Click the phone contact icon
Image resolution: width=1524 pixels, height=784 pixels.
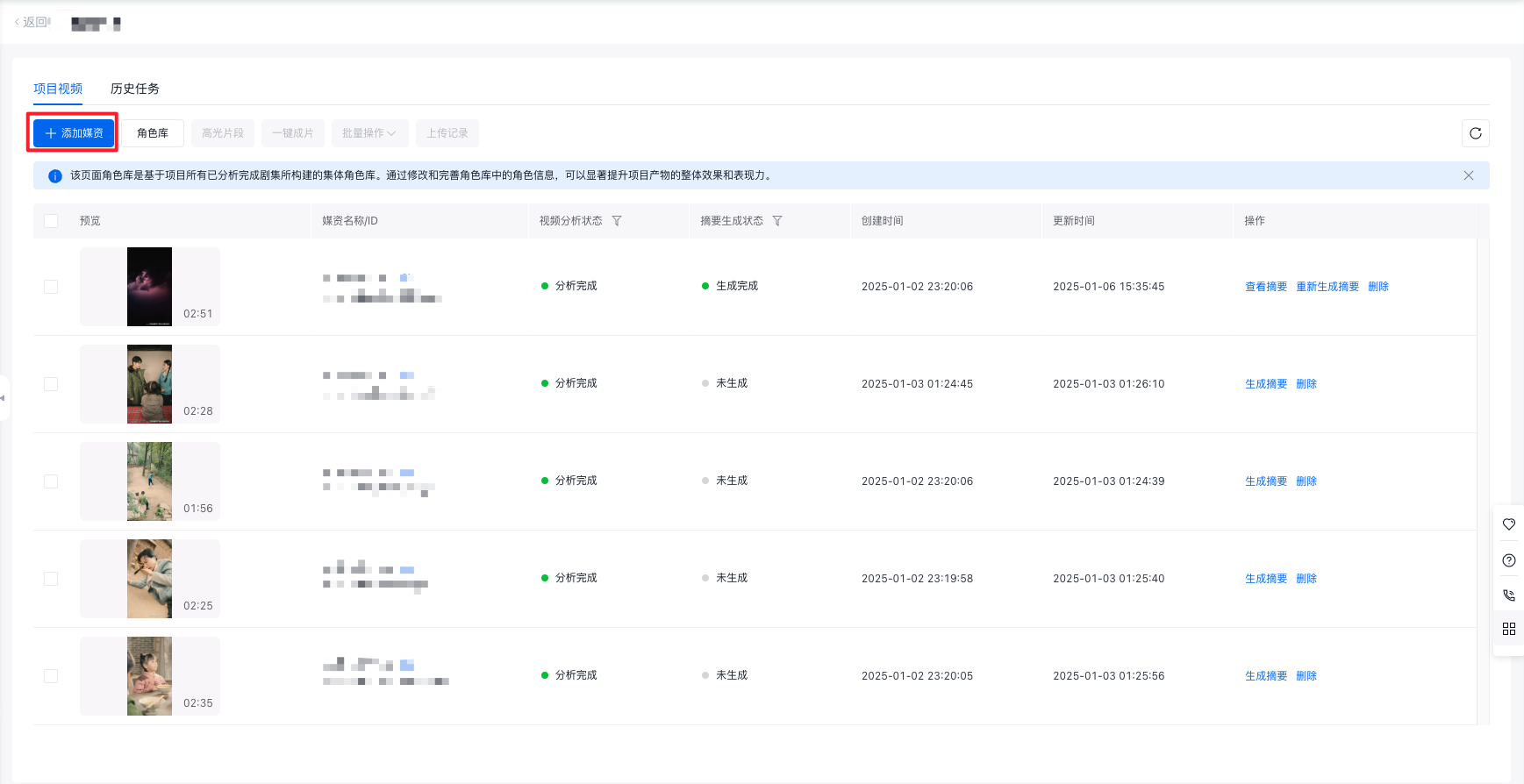click(1509, 595)
